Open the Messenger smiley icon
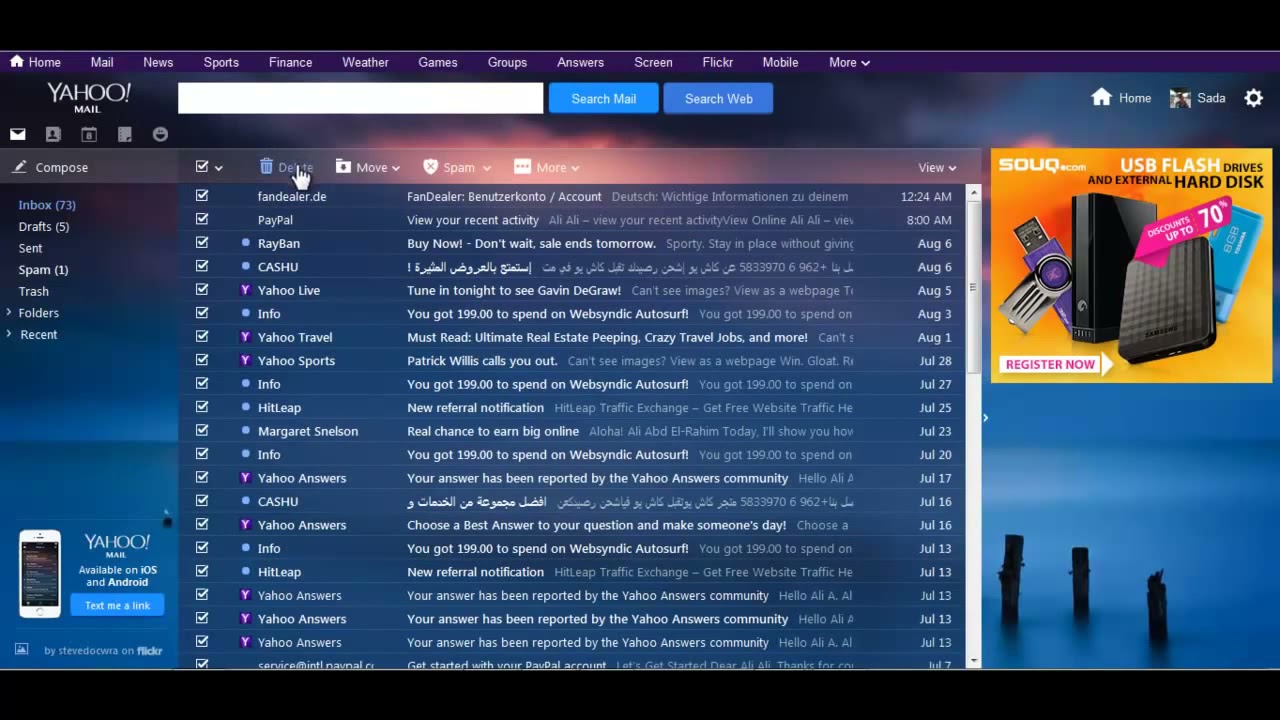 coord(160,134)
